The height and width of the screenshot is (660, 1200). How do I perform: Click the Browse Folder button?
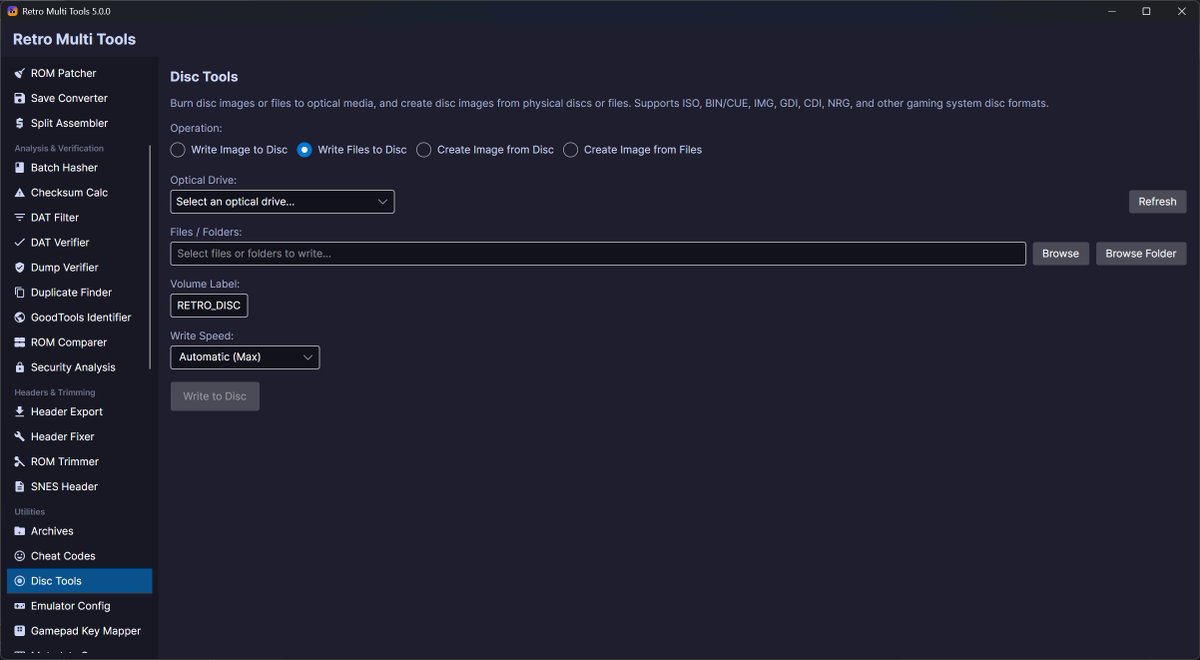(1141, 253)
